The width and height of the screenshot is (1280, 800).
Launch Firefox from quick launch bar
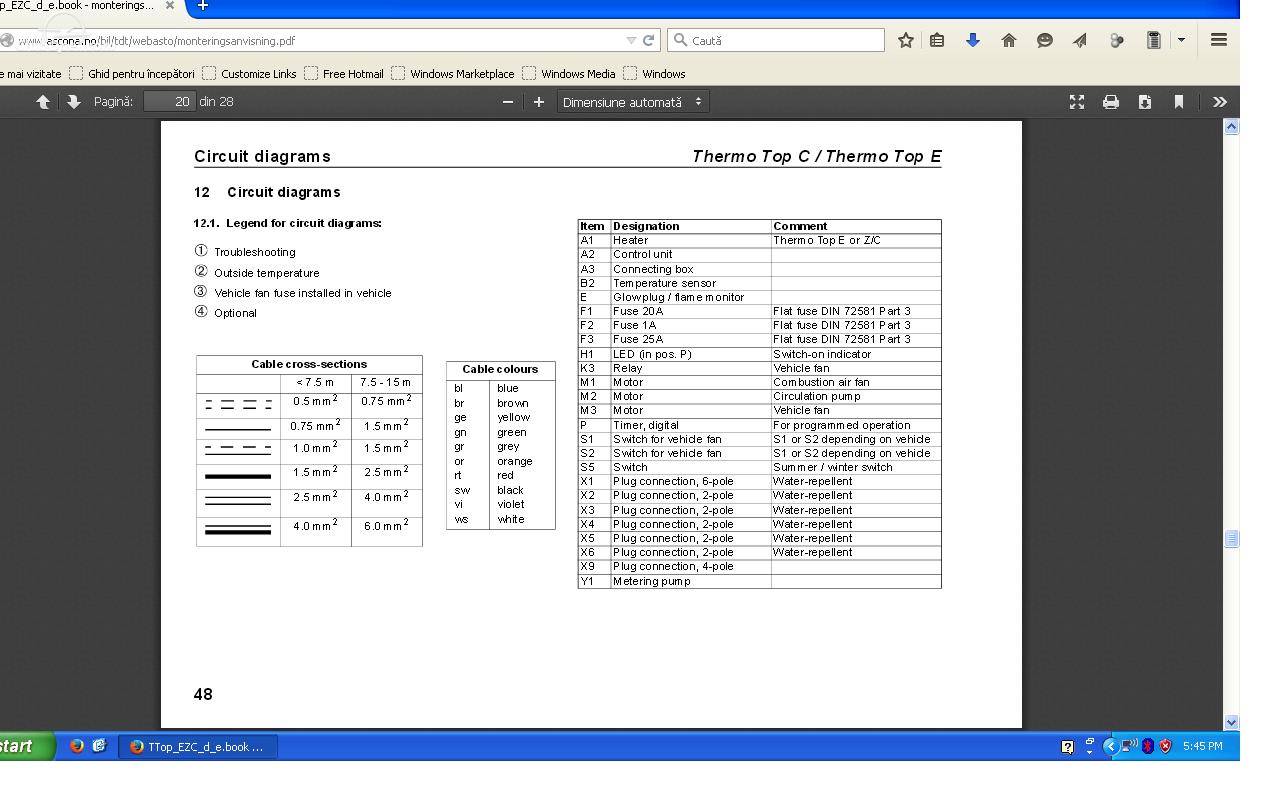point(77,746)
